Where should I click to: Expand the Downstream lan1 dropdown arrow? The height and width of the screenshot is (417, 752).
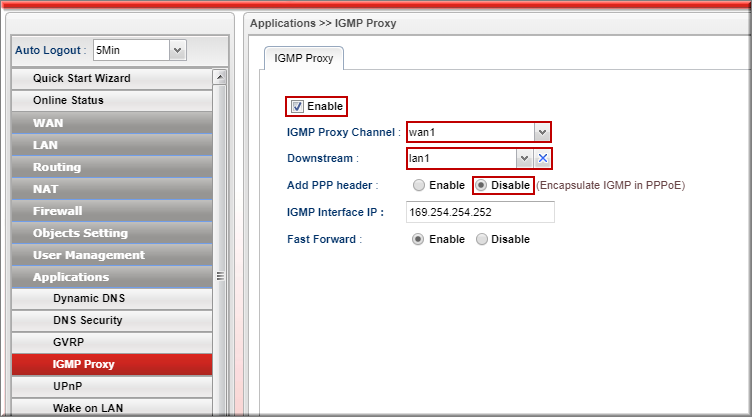(524, 158)
